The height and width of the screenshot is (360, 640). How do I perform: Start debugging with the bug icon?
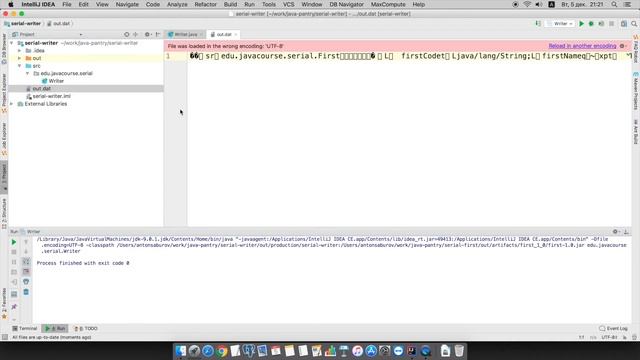591,24
